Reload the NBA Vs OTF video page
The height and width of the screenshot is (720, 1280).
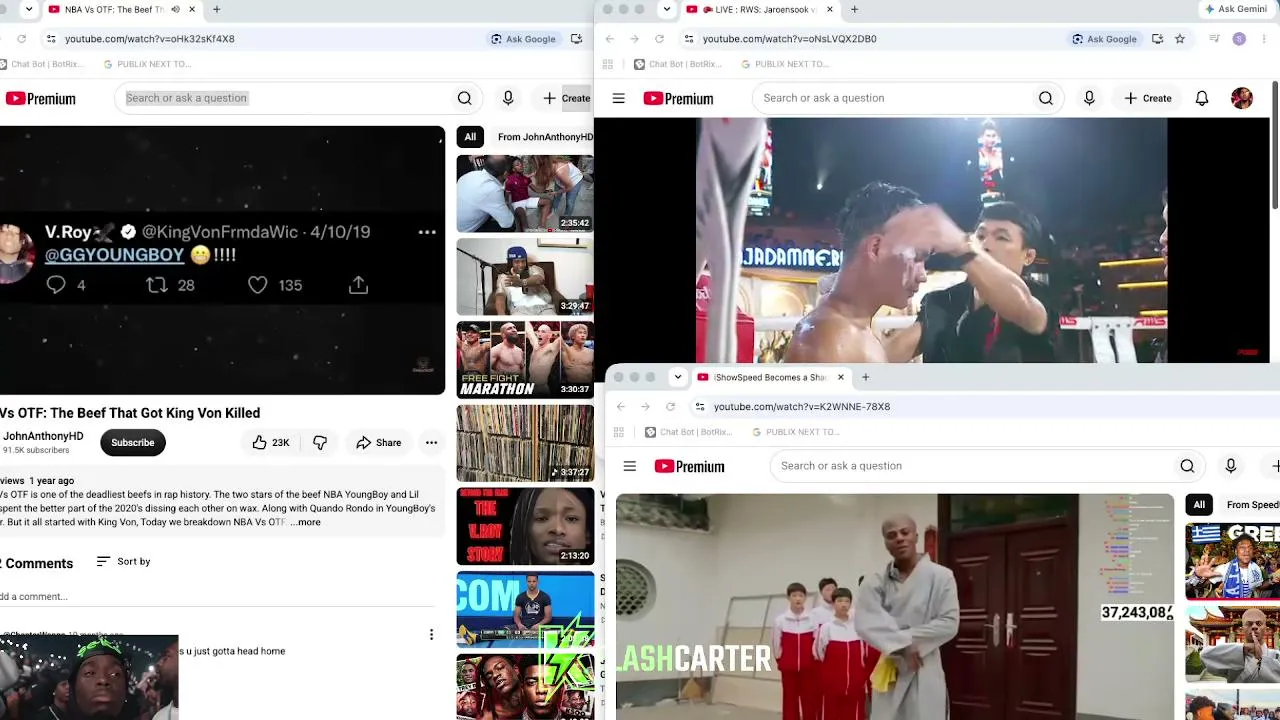22,39
